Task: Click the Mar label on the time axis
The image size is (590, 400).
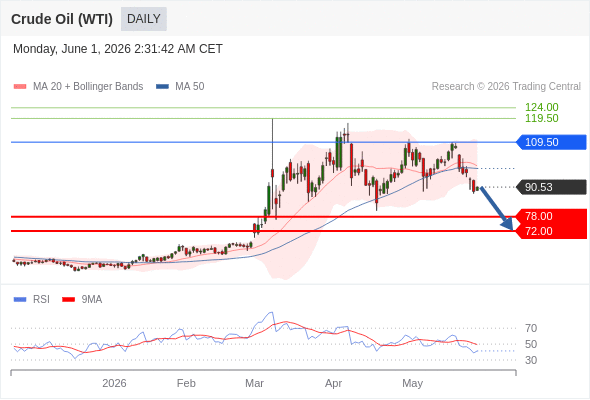Action: coord(254,383)
